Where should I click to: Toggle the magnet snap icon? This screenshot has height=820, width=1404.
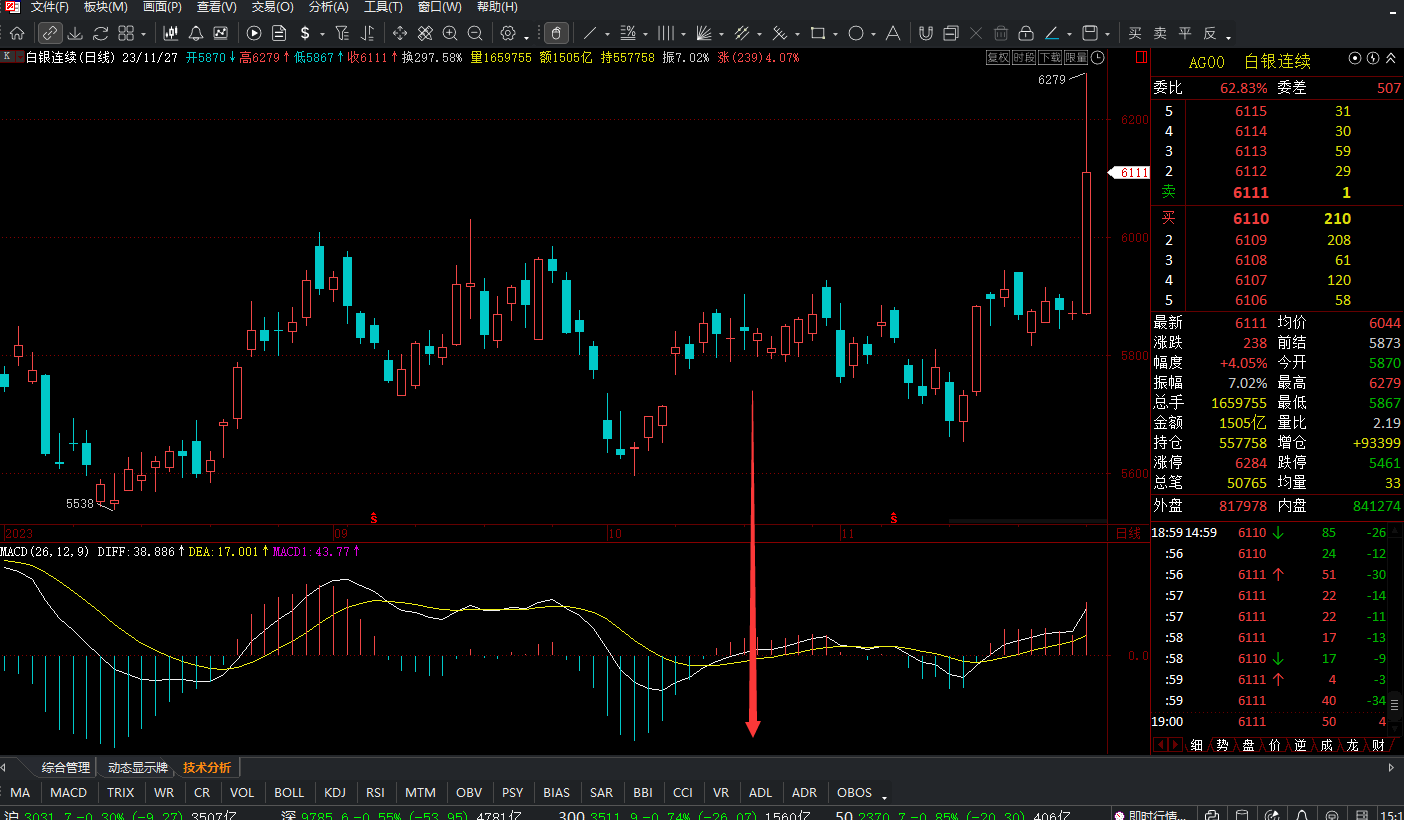coord(925,33)
